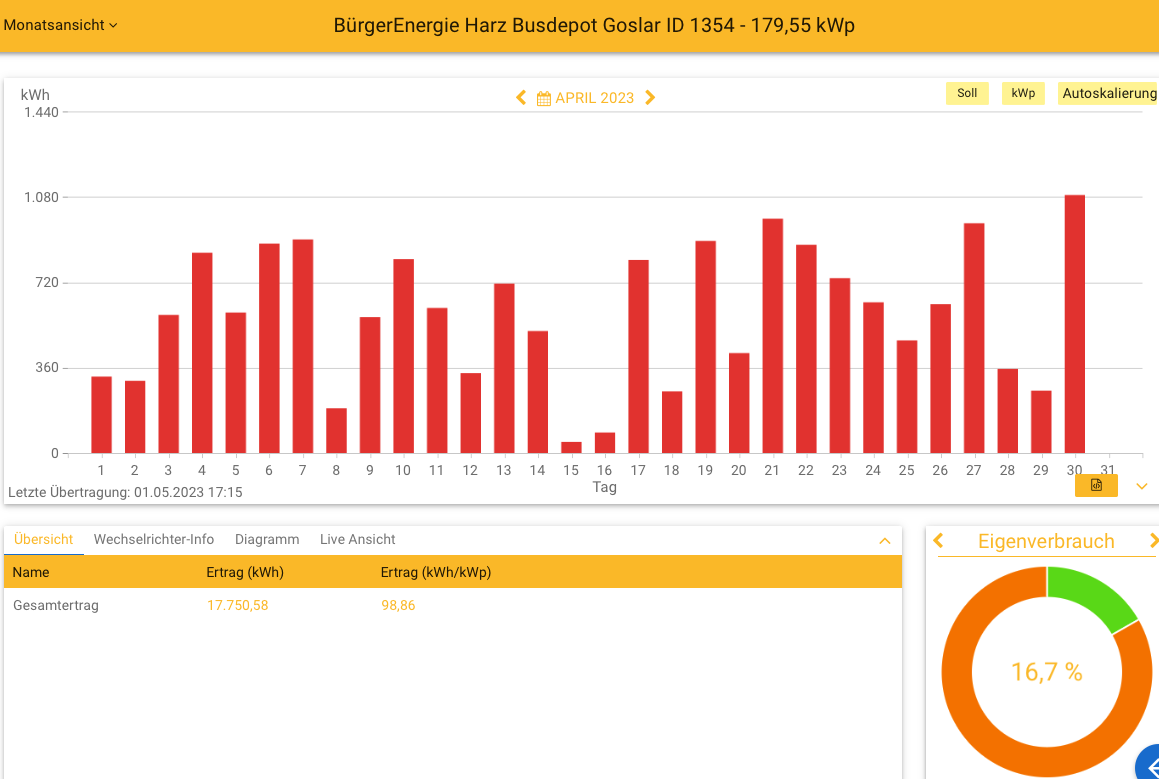Screen dimensions: 1159x779
Task: Toggle the Soll target display
Action: point(967,93)
